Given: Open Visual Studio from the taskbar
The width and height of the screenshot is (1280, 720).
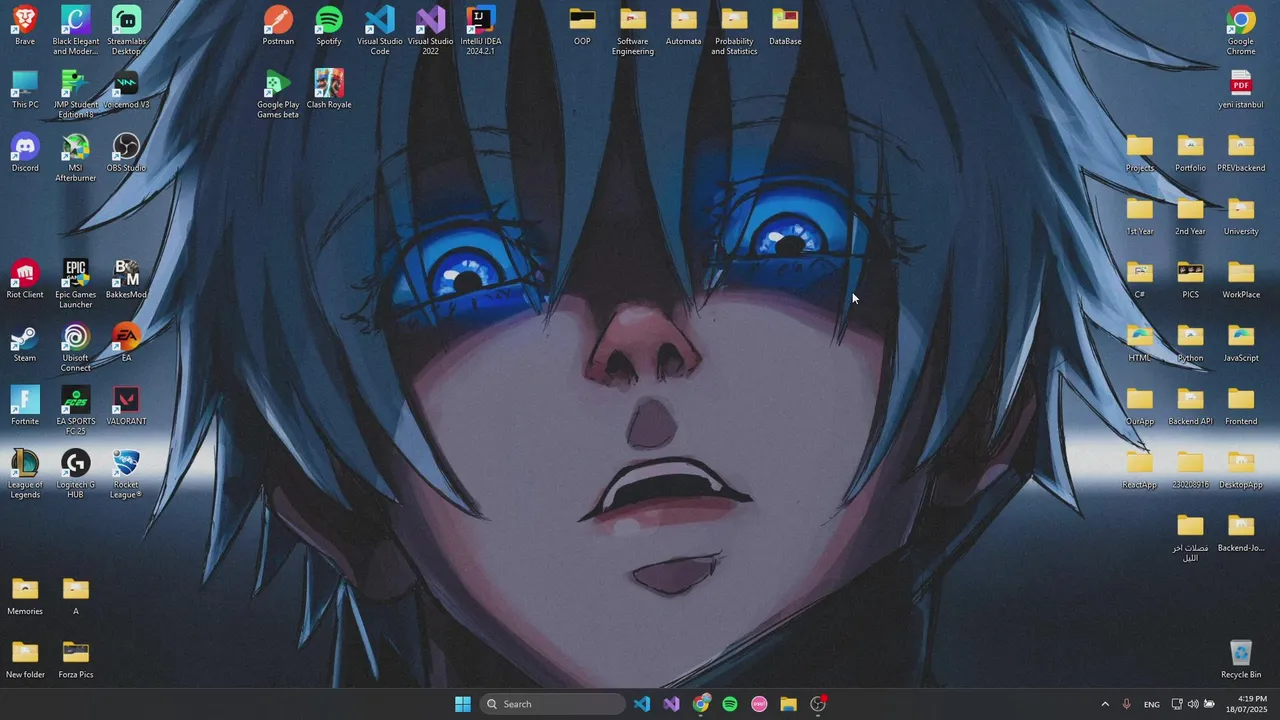Looking at the screenshot, I should pyautogui.click(x=671, y=704).
